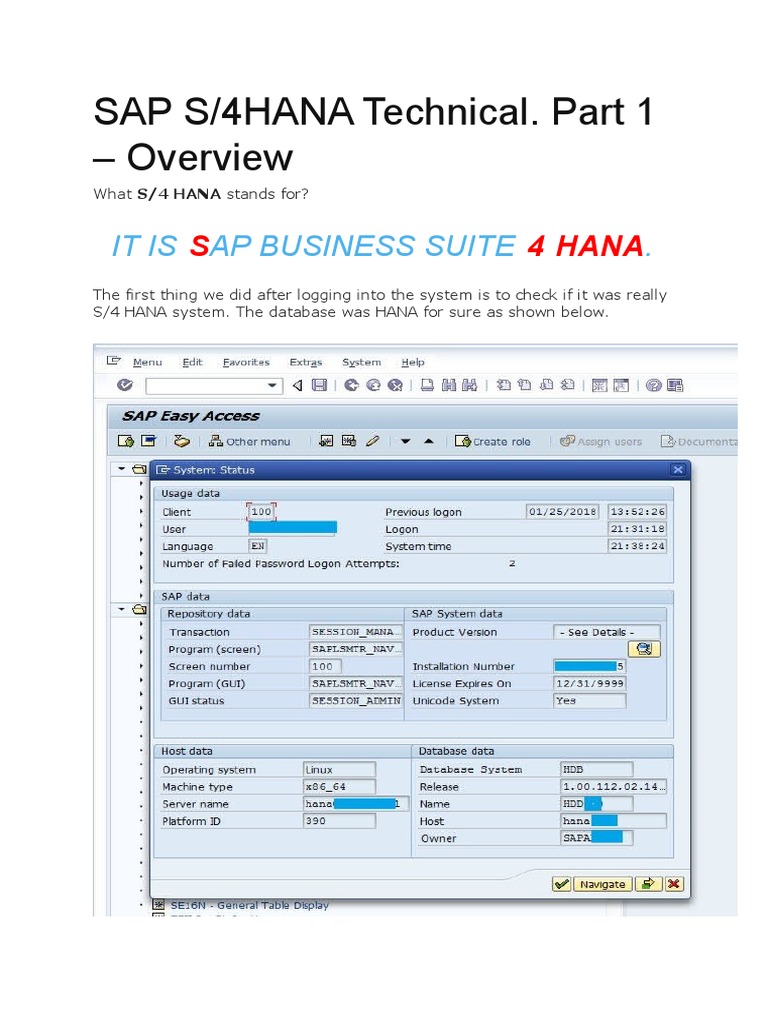The width and height of the screenshot is (768, 1024).
Task: Click the Create role button
Action: pyautogui.click(x=493, y=441)
